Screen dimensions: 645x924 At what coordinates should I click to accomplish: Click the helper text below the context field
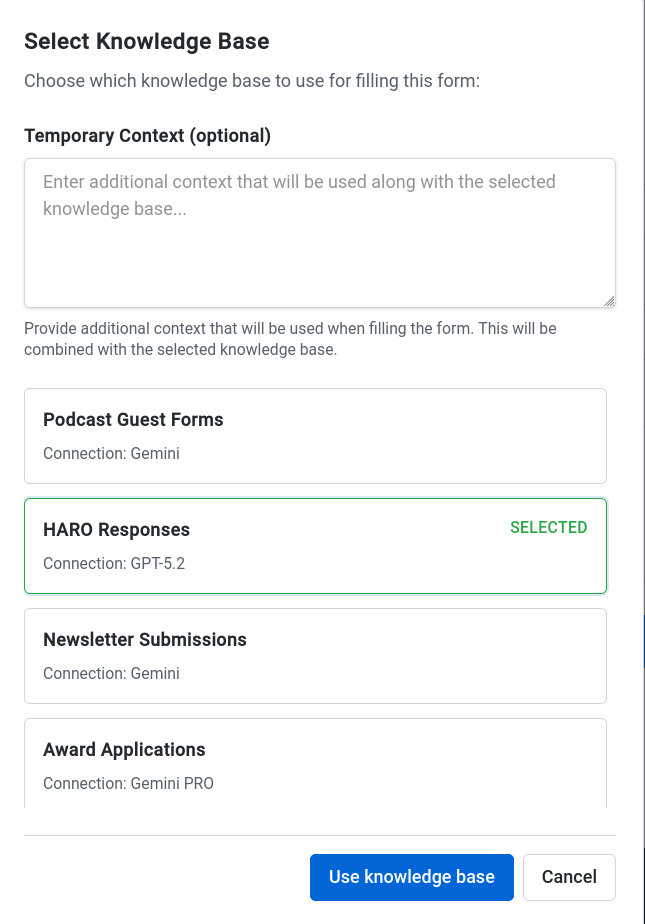click(289, 338)
